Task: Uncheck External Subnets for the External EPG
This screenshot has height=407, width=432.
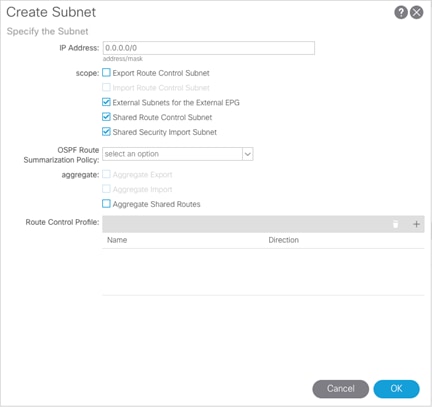Action: tap(106, 102)
